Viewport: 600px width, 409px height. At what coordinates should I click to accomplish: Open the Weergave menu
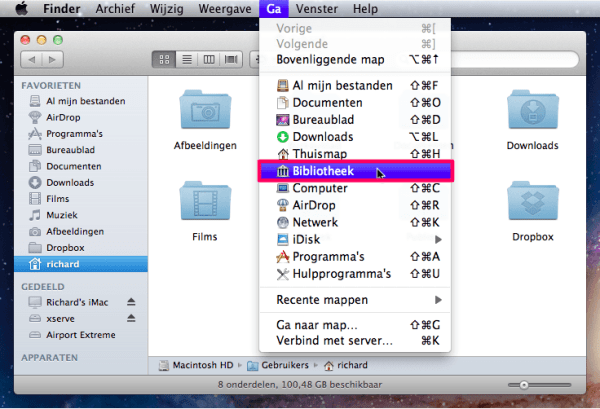(225, 8)
